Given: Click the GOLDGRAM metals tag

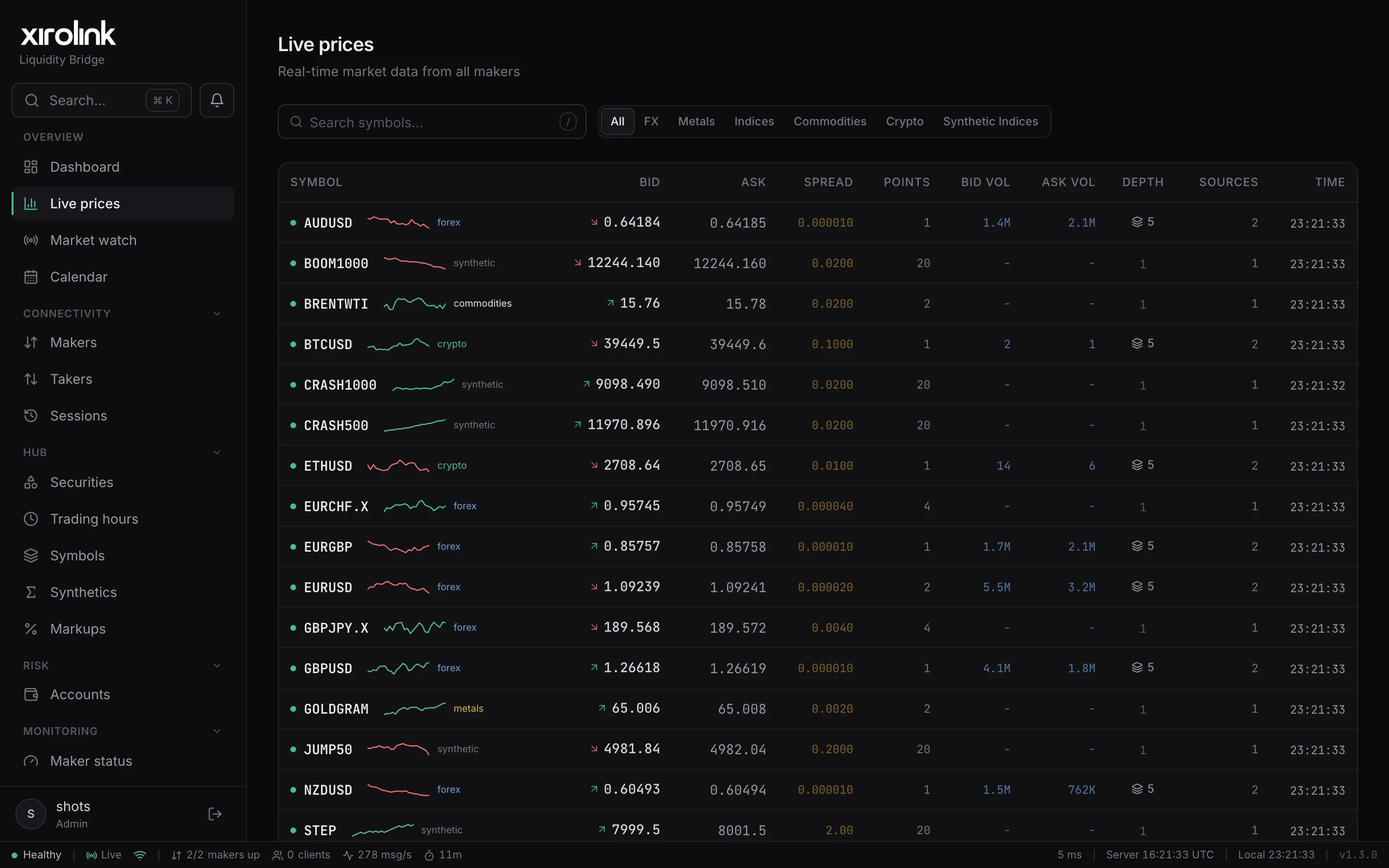Looking at the screenshot, I should 468,708.
